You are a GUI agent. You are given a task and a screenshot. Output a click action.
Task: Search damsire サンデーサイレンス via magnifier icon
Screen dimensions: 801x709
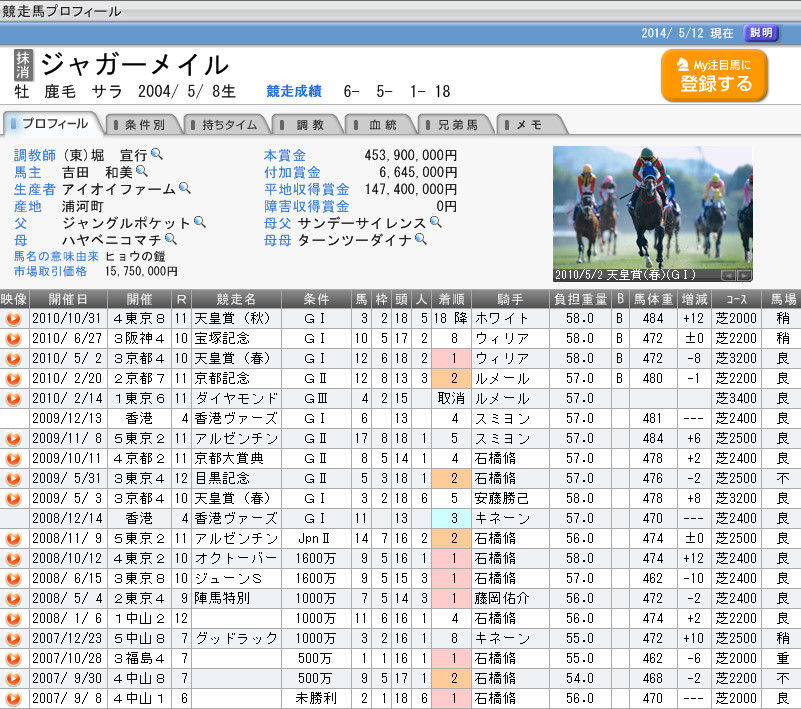click(x=436, y=222)
